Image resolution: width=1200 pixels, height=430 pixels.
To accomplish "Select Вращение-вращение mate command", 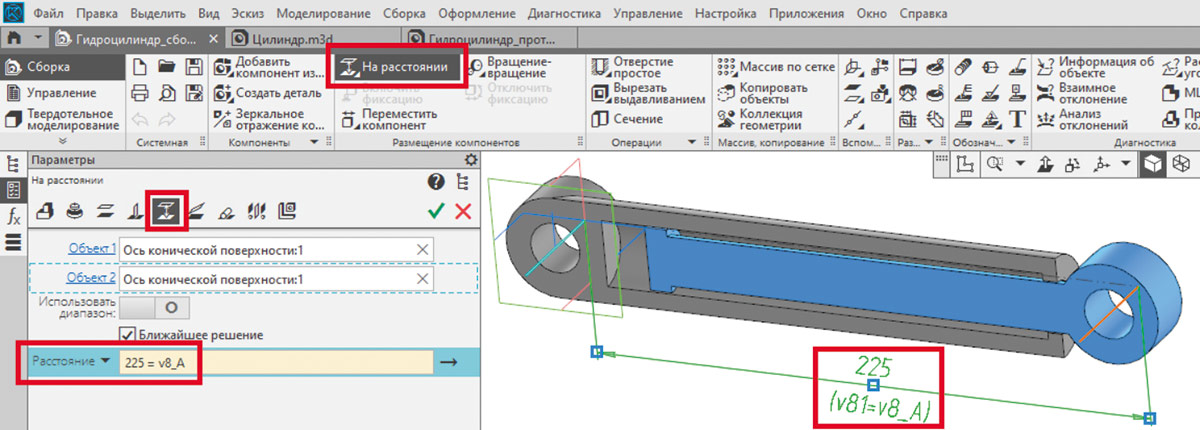I will click(510, 68).
